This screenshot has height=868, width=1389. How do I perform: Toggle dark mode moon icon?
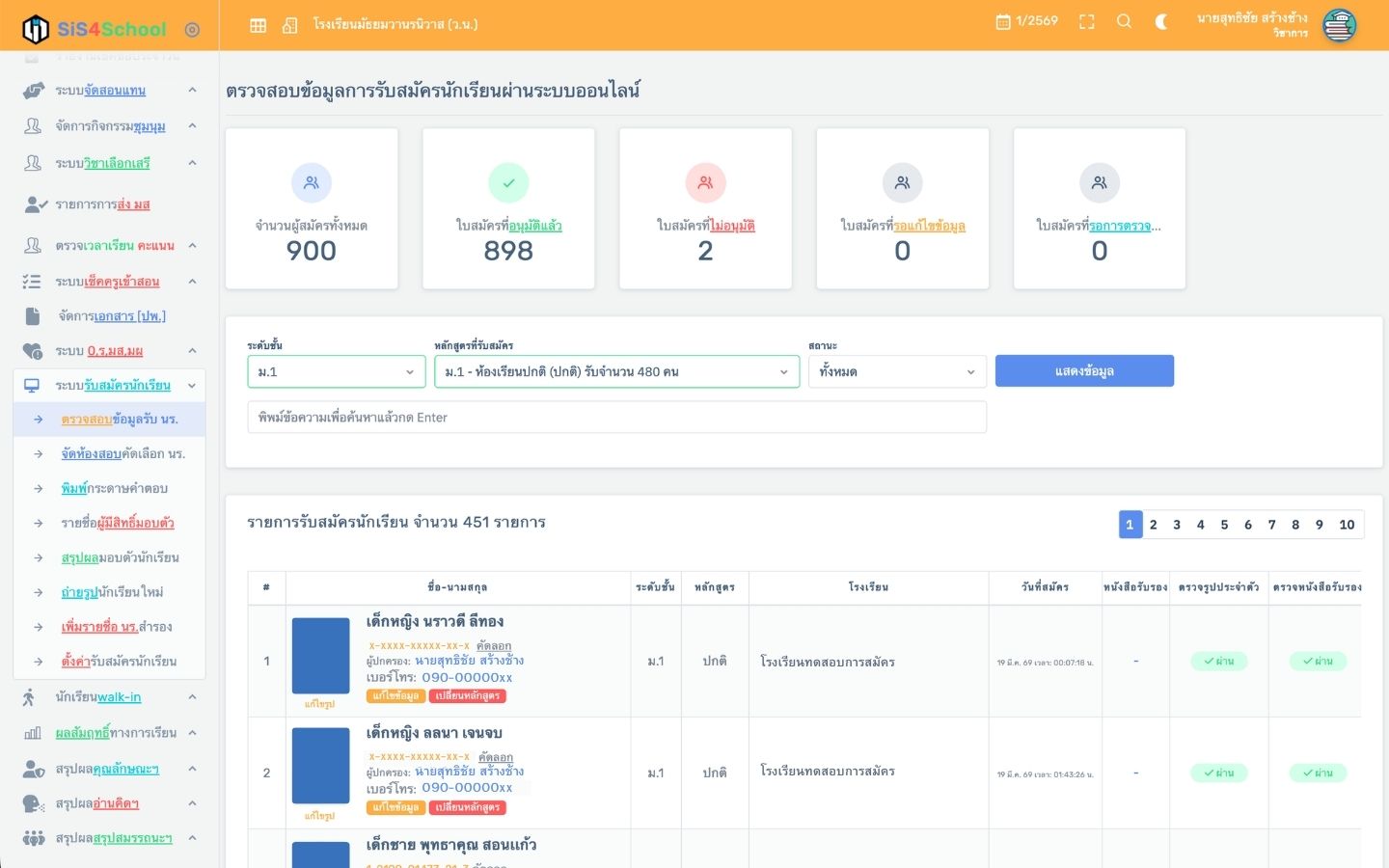(1161, 21)
